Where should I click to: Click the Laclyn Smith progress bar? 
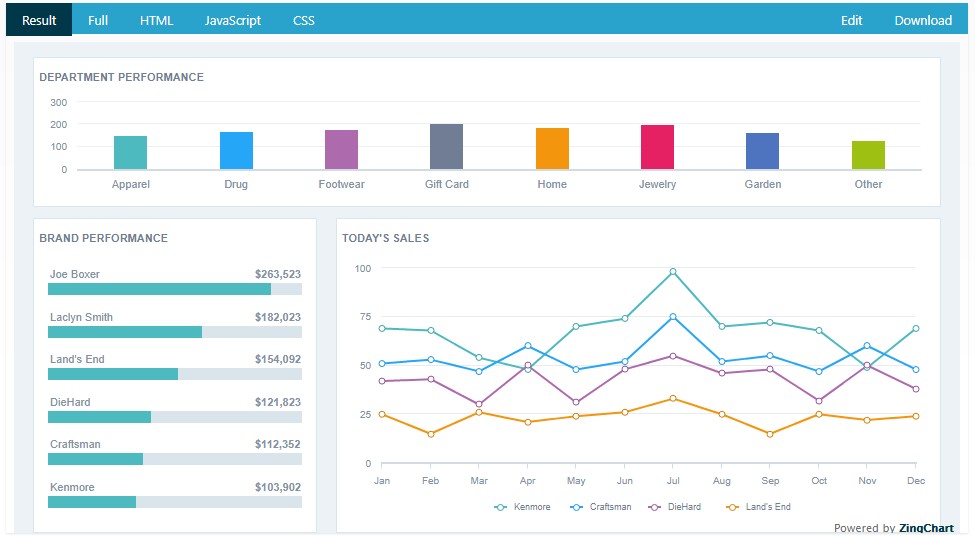click(175, 332)
